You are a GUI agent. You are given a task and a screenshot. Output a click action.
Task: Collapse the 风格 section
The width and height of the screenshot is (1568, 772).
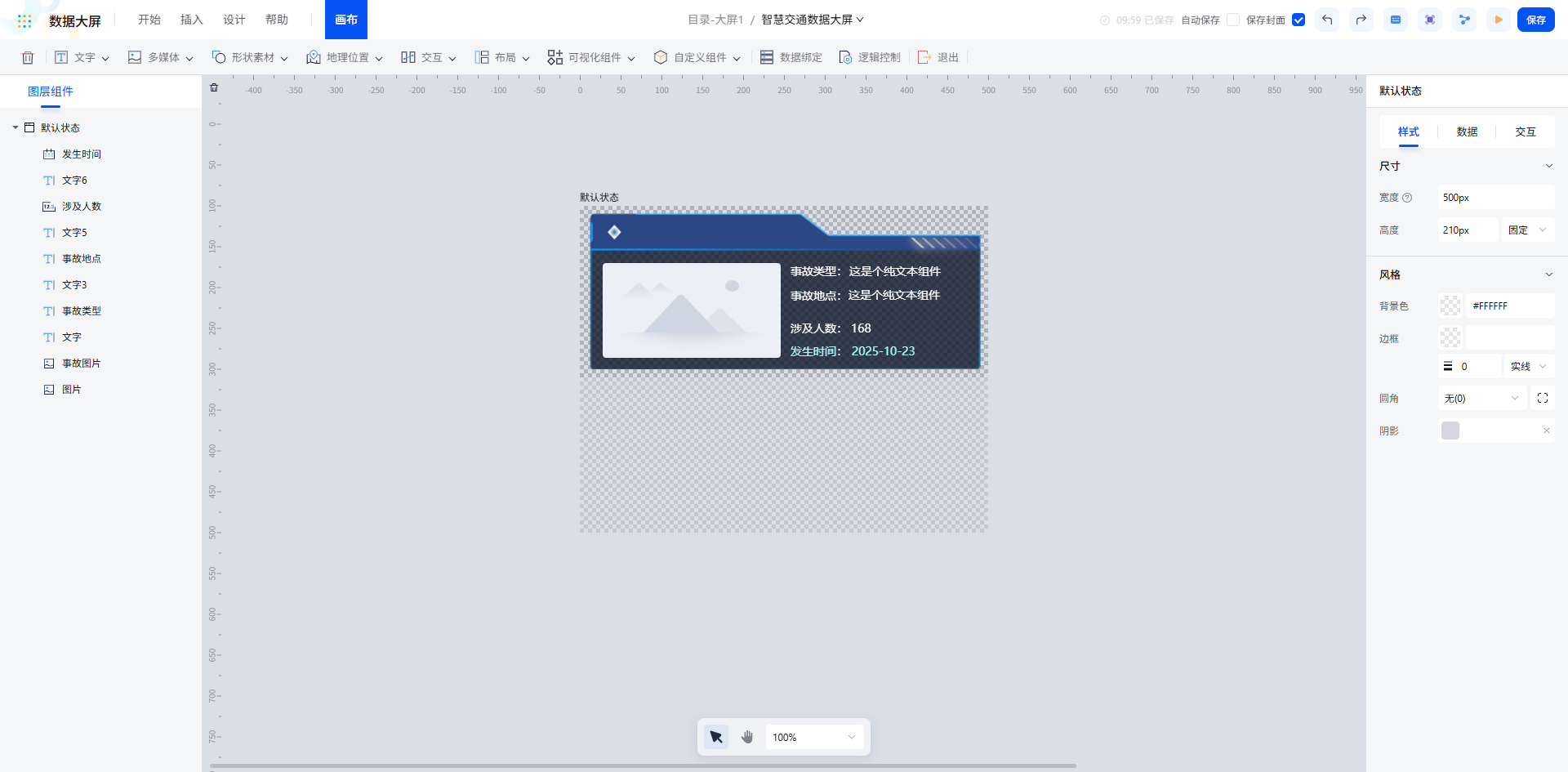pyautogui.click(x=1549, y=274)
